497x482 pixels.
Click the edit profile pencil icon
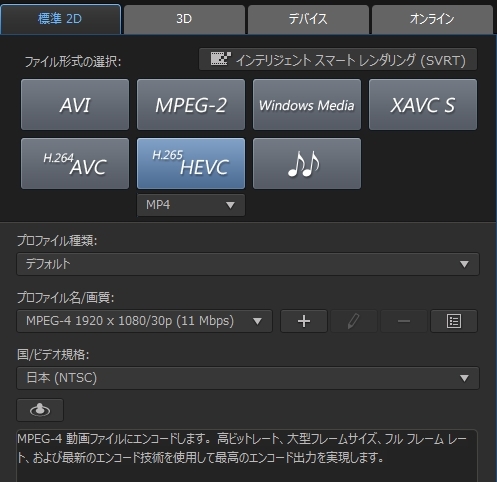pyautogui.click(x=354, y=321)
